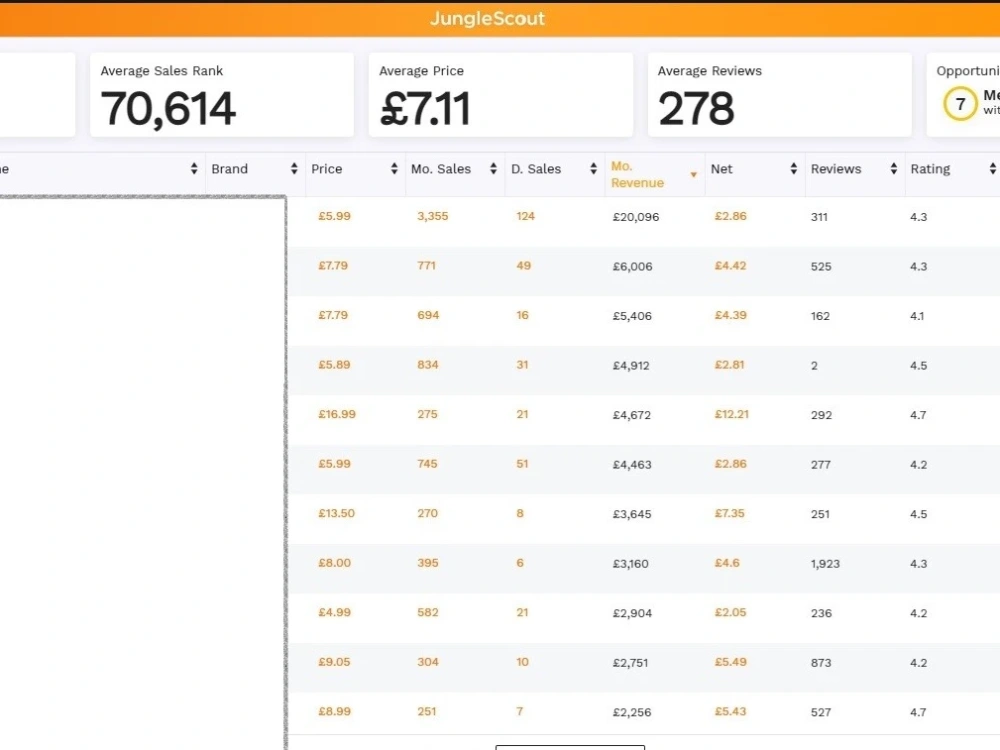Click net value £4.42
Viewport: 1000px width, 750px height.
[730, 266]
